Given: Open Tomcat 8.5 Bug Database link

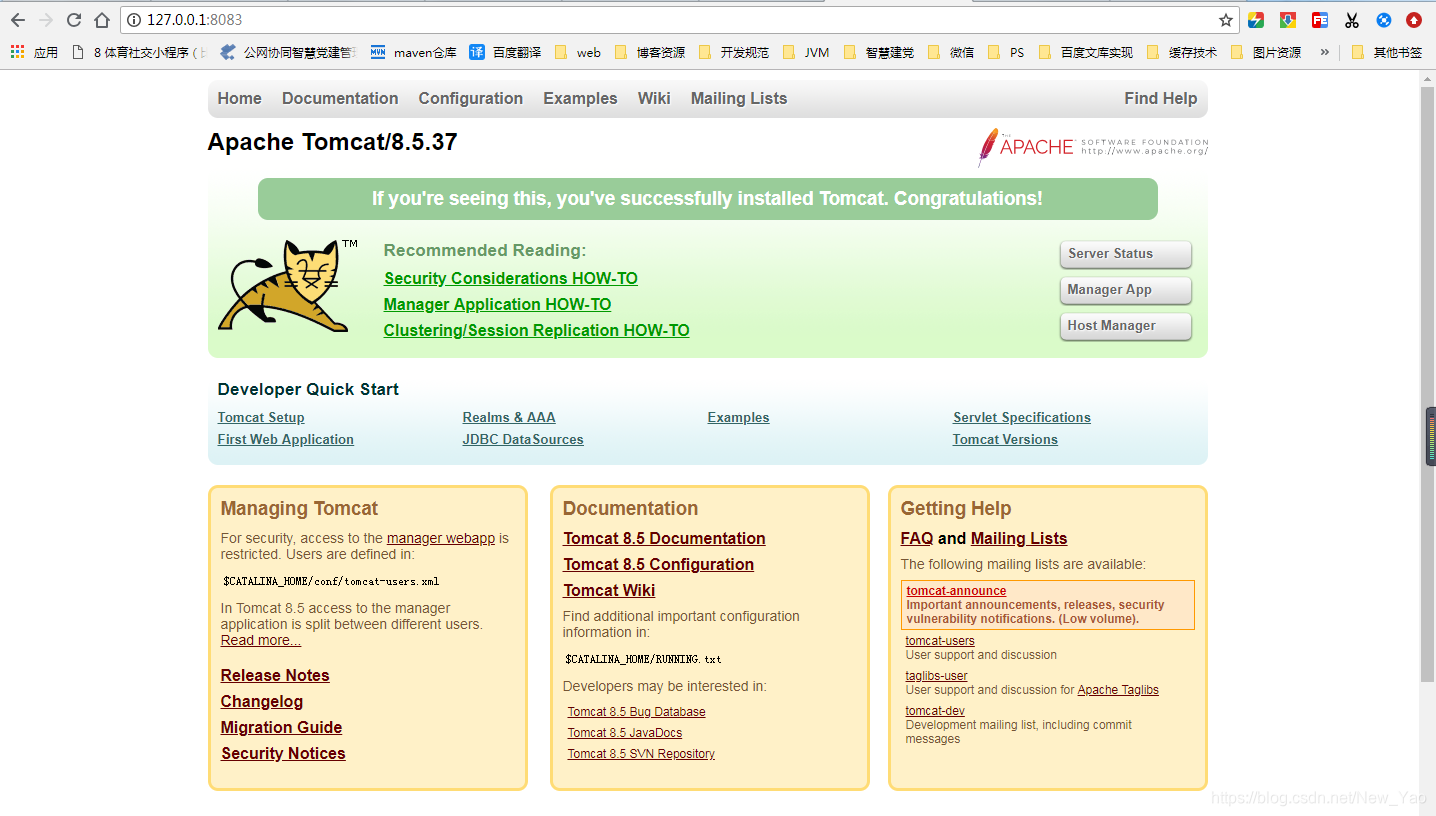Looking at the screenshot, I should coord(637,712).
